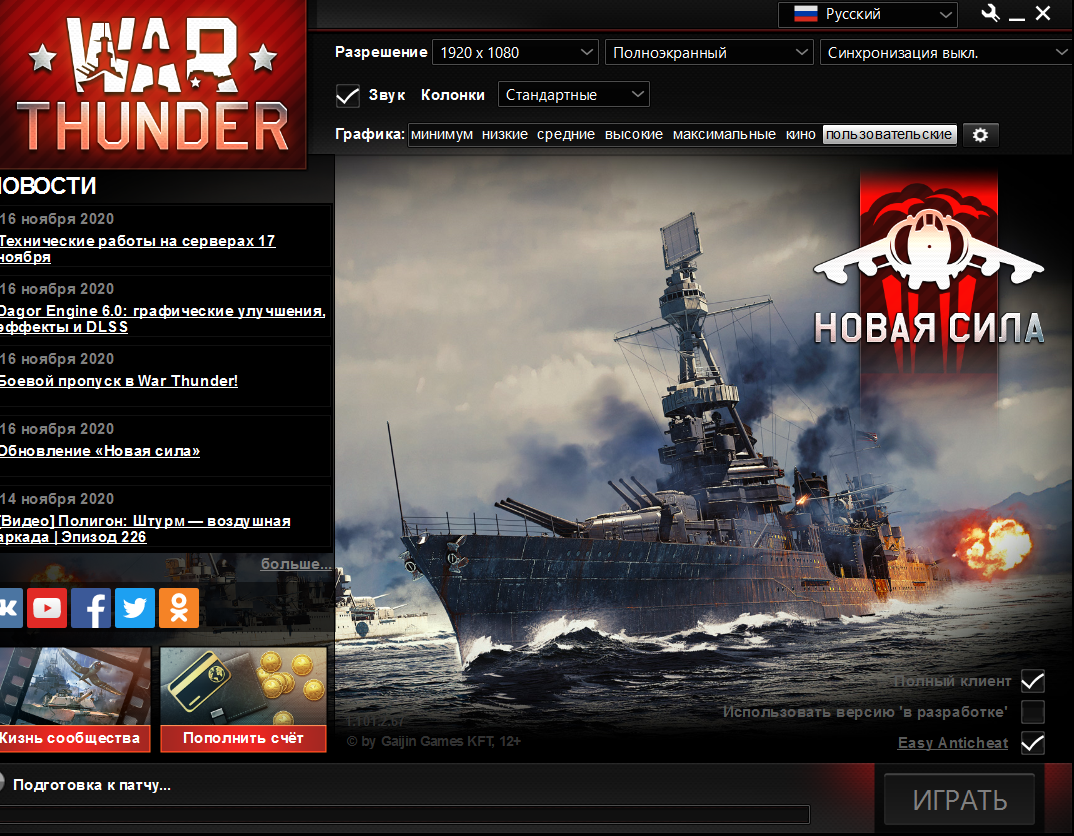This screenshot has height=836, width=1074.
Task: Select средние graphics preset
Action: (x=566, y=134)
